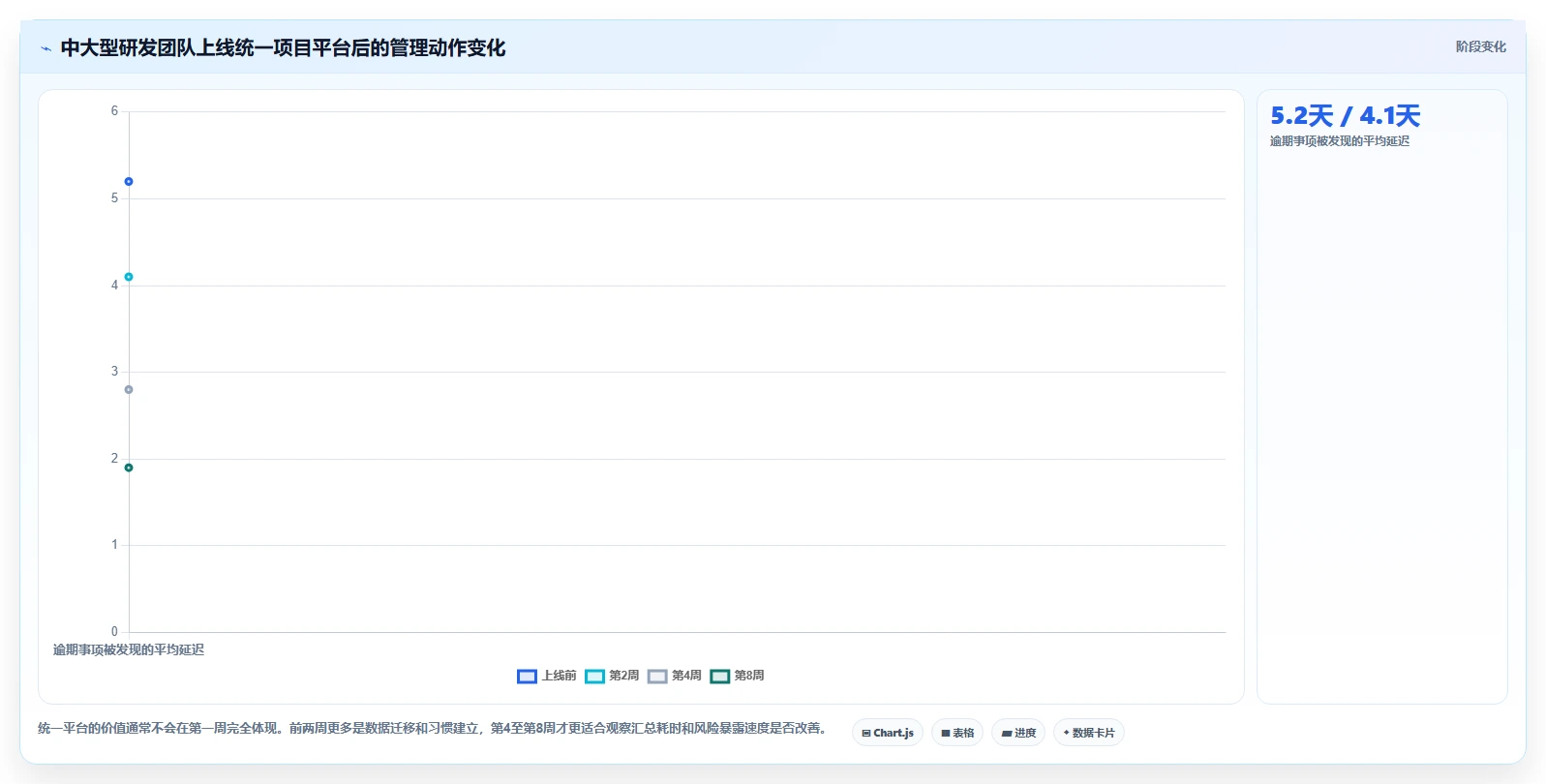Click the y-axis tick label 3

[114, 372]
